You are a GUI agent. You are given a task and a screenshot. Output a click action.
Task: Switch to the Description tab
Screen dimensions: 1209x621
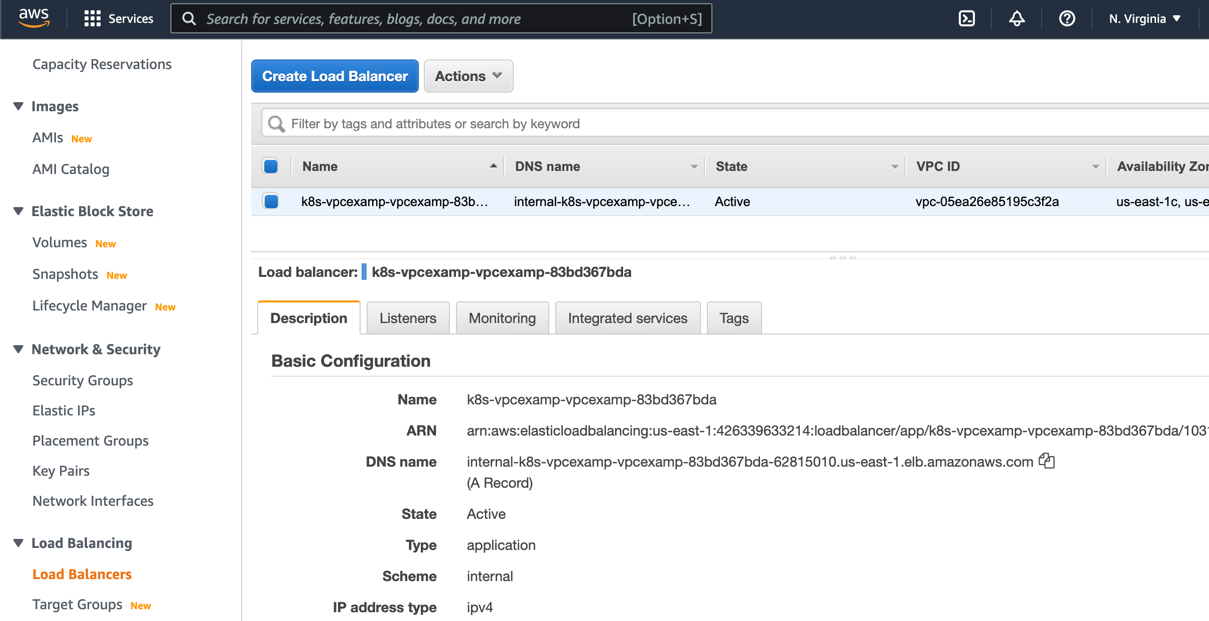(x=309, y=318)
